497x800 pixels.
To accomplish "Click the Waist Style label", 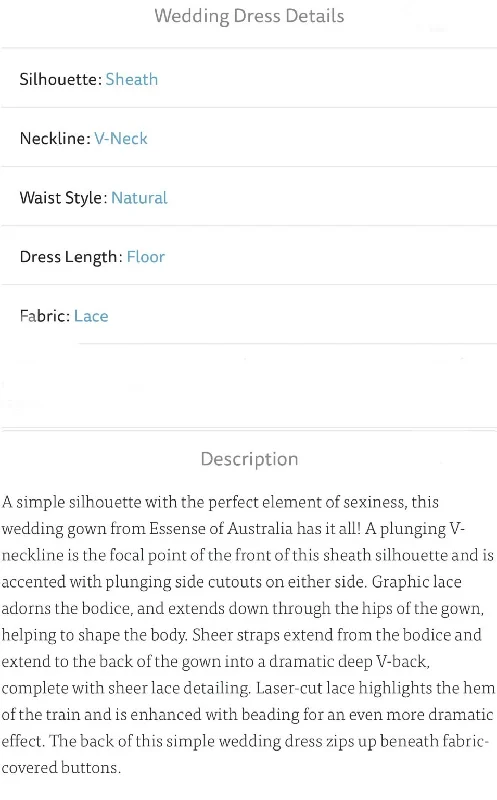I will pos(63,198).
